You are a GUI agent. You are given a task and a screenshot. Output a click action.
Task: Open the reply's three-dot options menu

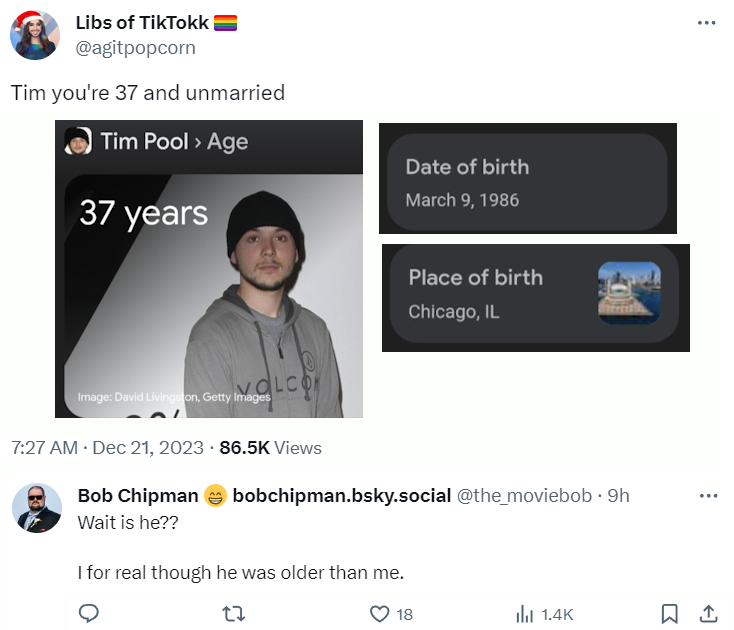pyautogui.click(x=707, y=496)
